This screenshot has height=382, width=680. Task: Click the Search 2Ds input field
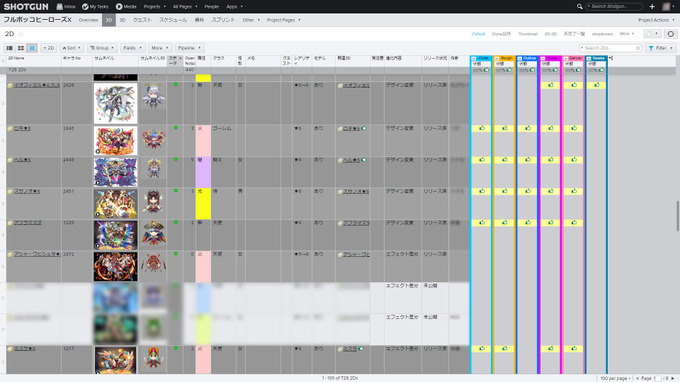[610, 48]
